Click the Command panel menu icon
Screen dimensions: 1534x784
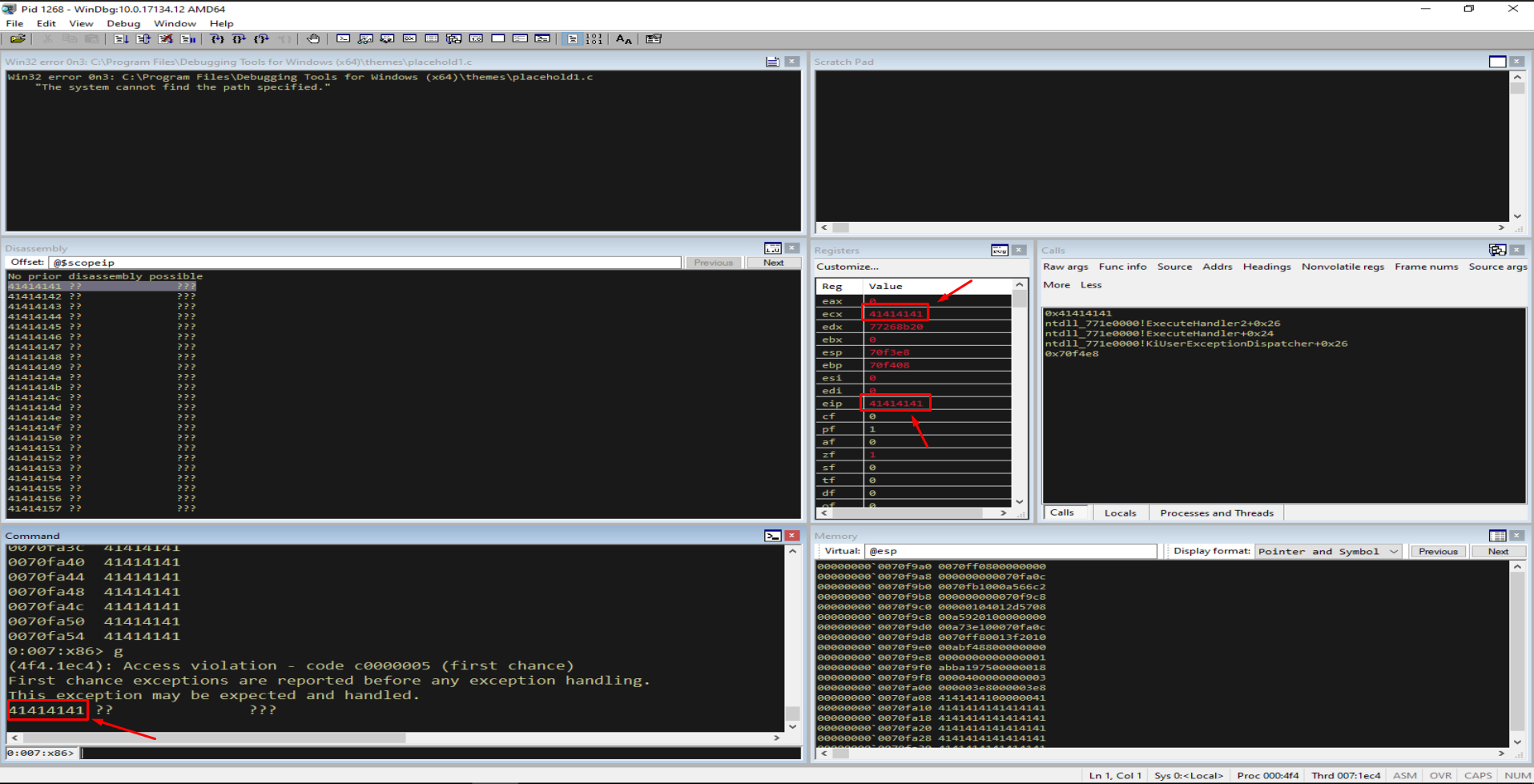[x=773, y=535]
